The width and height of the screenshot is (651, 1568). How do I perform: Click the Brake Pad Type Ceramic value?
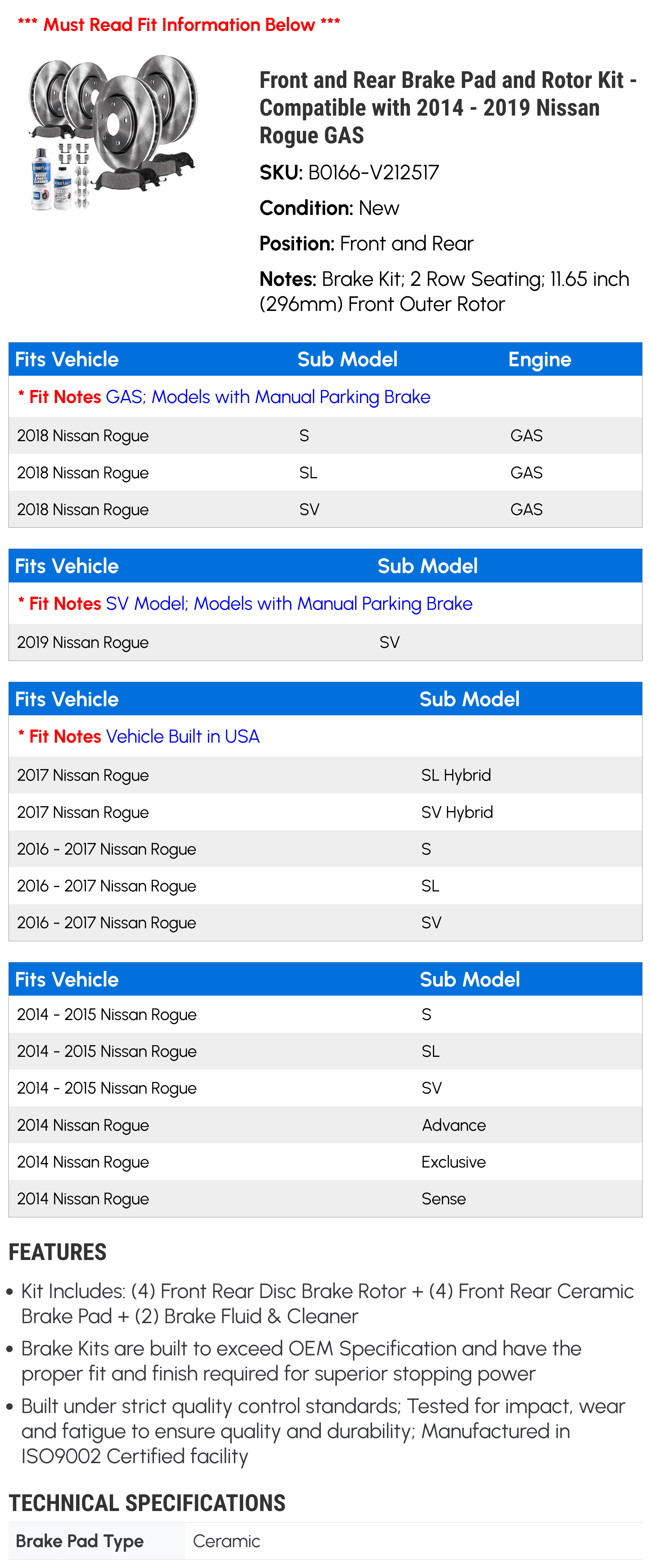(x=226, y=1541)
